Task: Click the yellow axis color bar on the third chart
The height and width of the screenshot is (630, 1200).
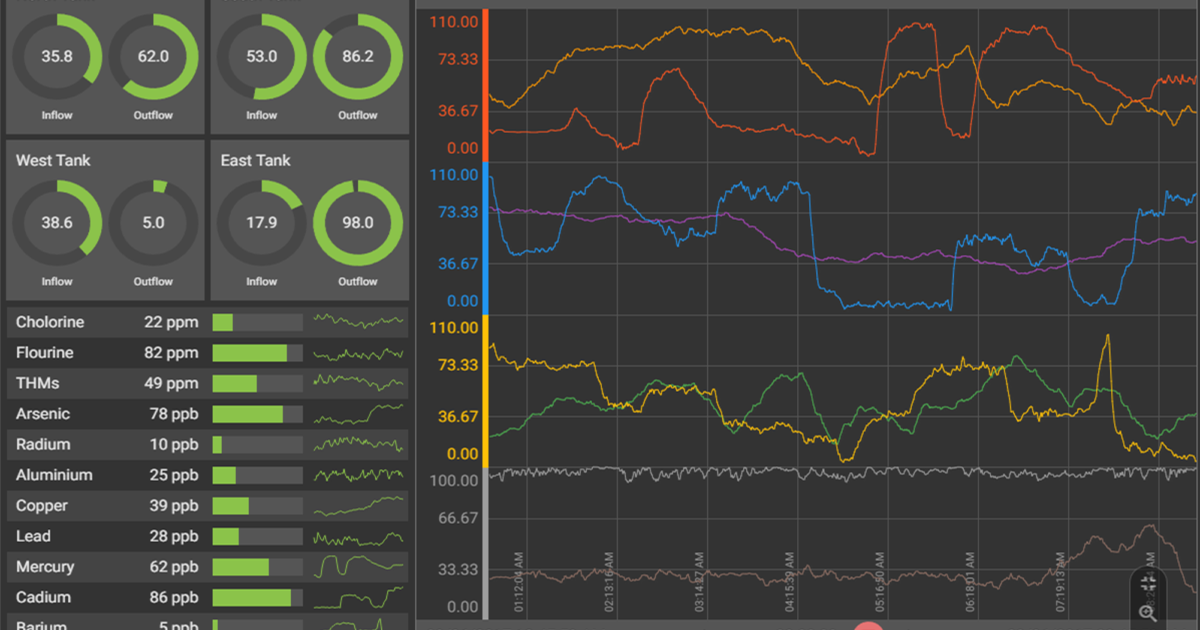Action: tap(485, 392)
